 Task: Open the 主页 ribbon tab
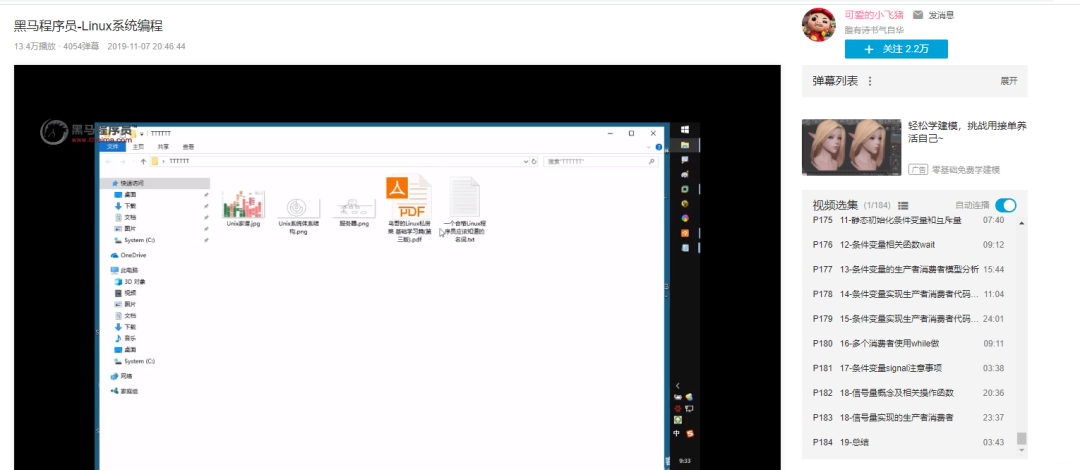(138, 147)
